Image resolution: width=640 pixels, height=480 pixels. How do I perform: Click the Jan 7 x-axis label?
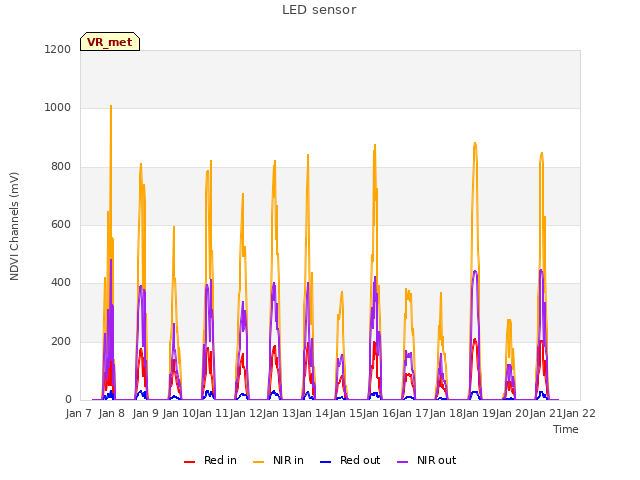tap(78, 413)
